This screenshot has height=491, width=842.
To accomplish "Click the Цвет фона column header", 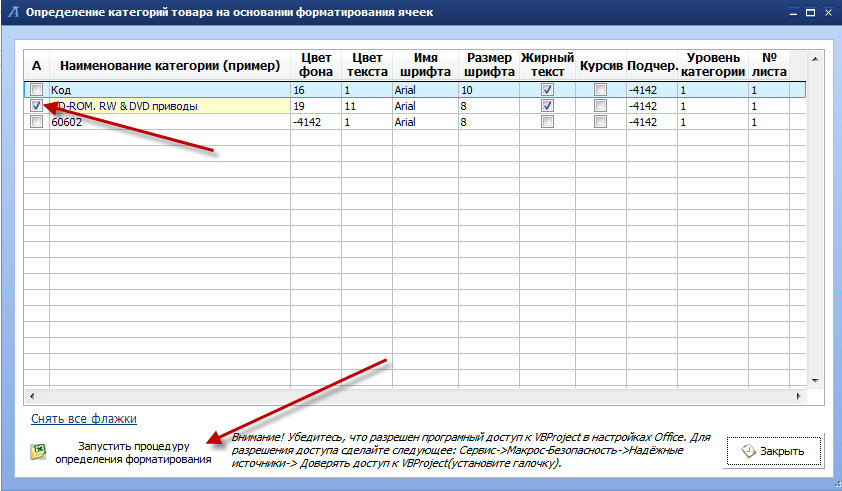I will (316, 66).
